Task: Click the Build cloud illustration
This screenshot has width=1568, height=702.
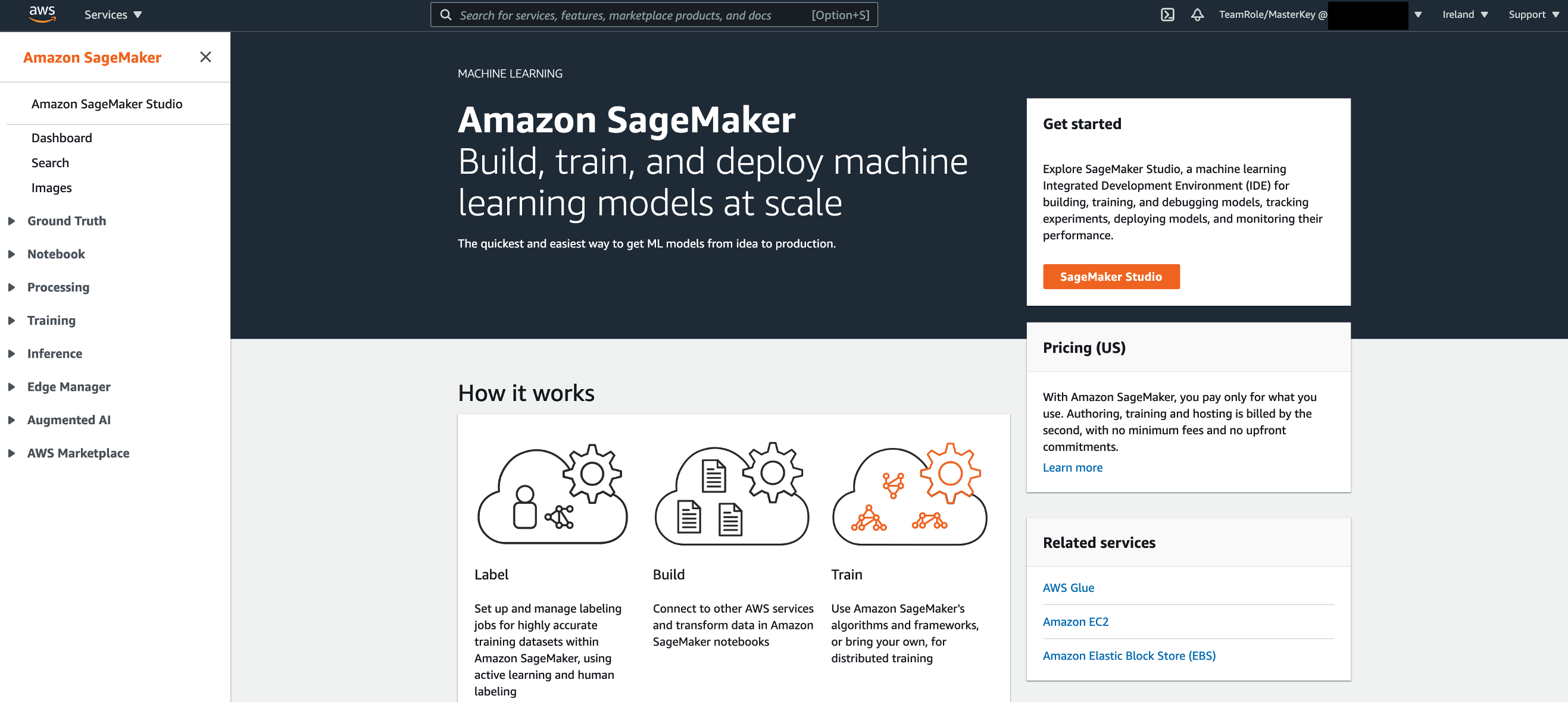Action: pos(731,493)
